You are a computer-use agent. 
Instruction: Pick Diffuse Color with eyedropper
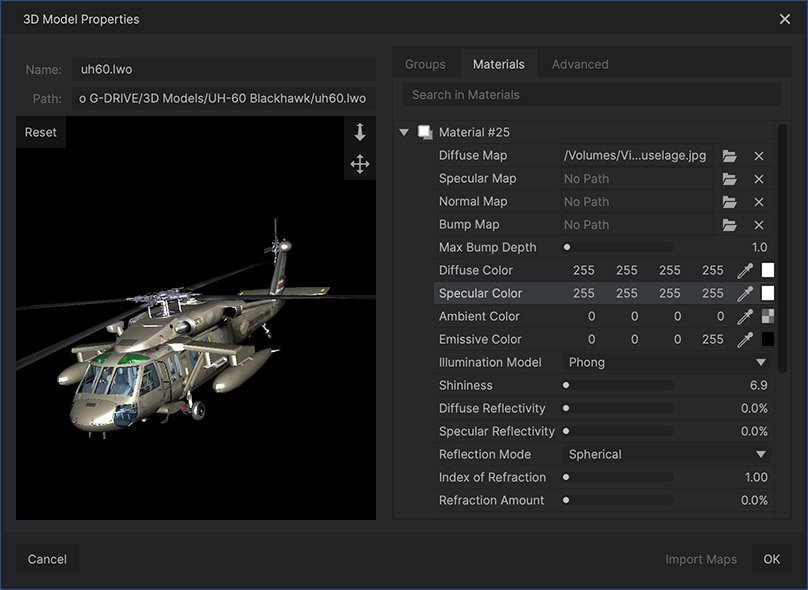coord(745,270)
